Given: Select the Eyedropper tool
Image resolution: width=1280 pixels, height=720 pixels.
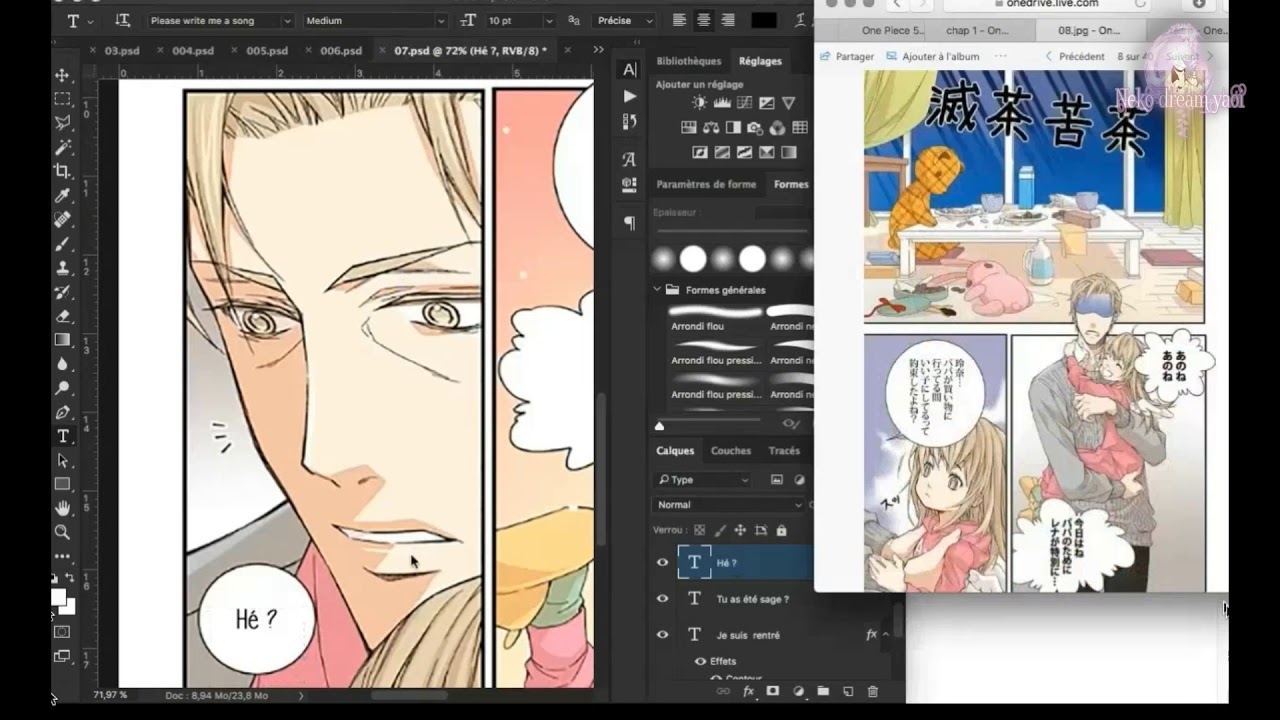Looking at the screenshot, I should pyautogui.click(x=62, y=195).
